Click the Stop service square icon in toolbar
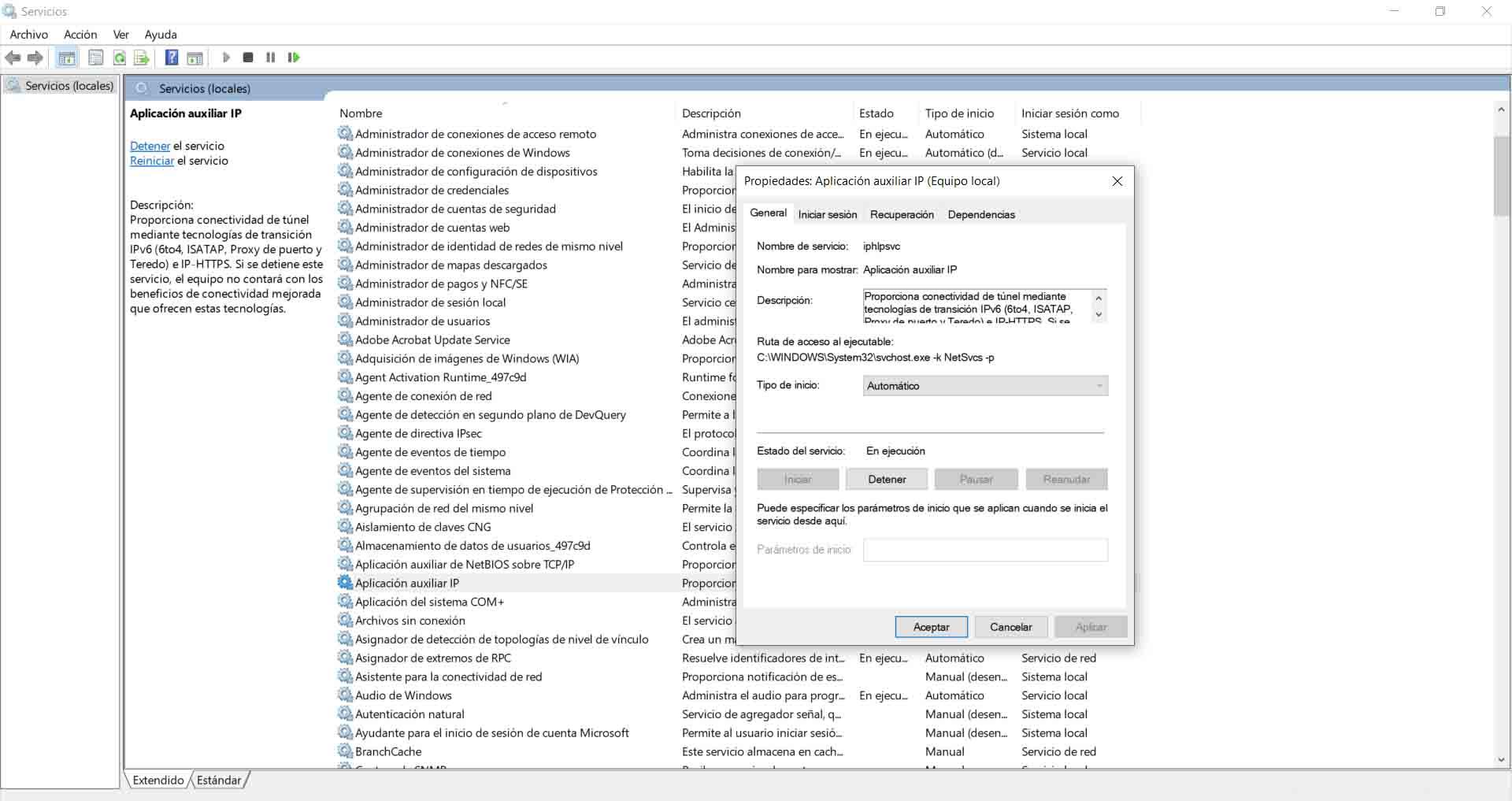This screenshot has height=801, width=1512. pos(248,57)
